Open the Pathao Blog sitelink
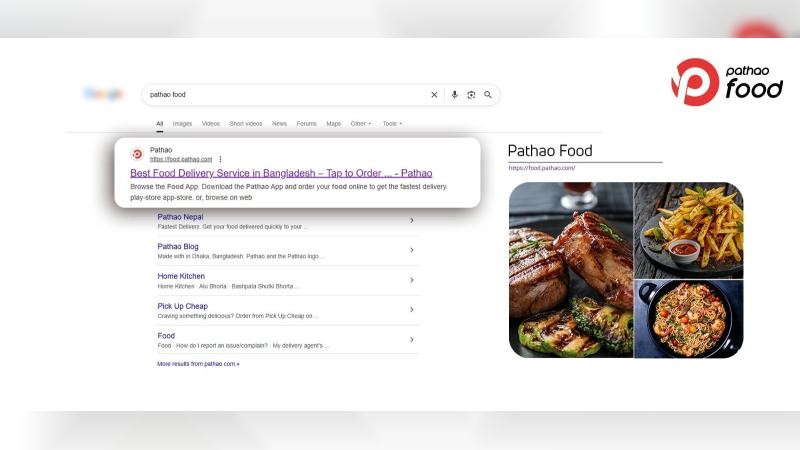The width and height of the screenshot is (800, 450). tap(178, 246)
